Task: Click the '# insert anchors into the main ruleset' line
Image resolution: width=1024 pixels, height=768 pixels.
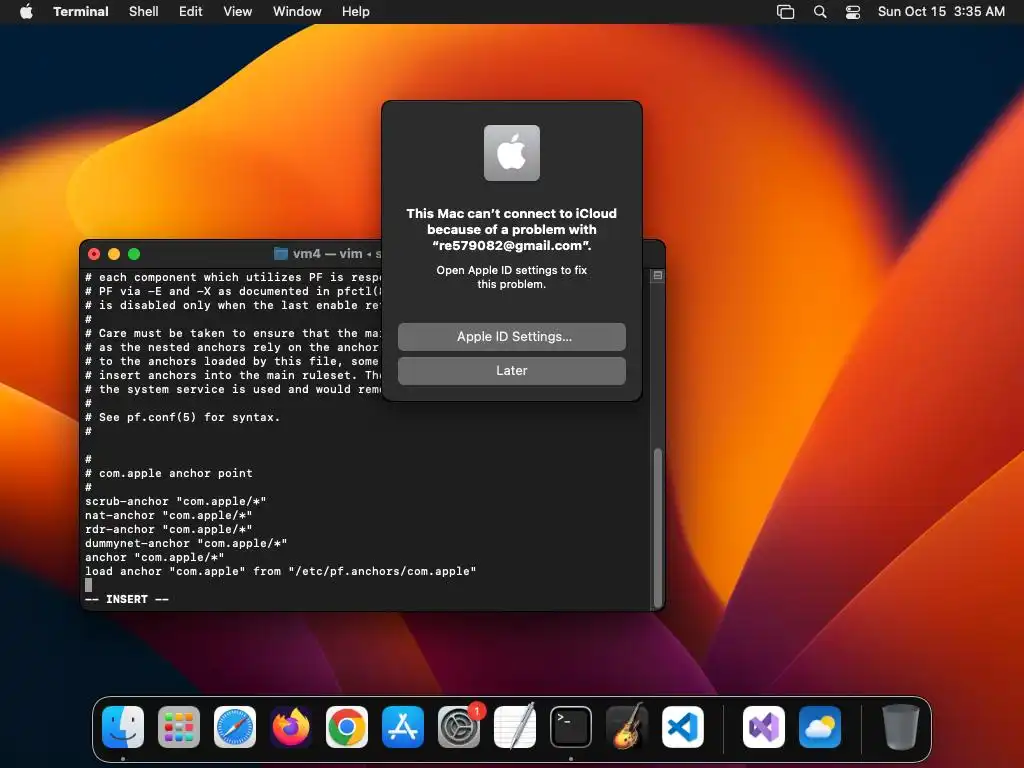Action: (233, 376)
